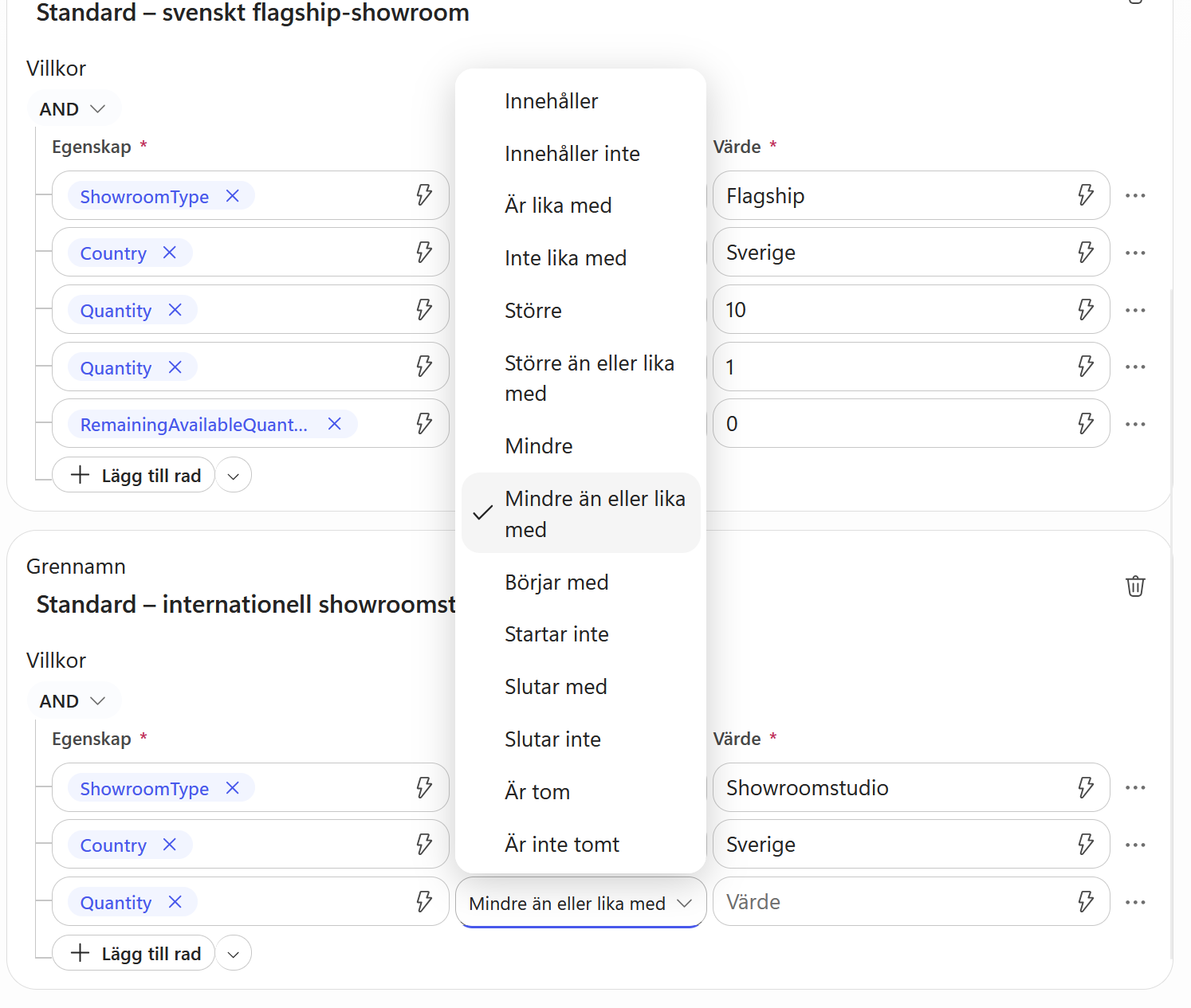
Task: Pick 'Är lika med' in the operator menu
Action: click(x=581, y=206)
